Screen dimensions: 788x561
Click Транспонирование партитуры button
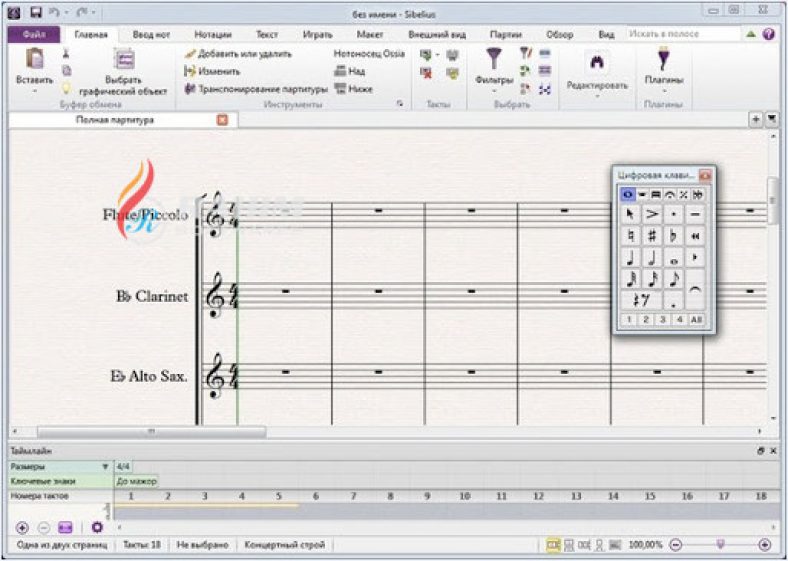pyautogui.click(x=255, y=89)
